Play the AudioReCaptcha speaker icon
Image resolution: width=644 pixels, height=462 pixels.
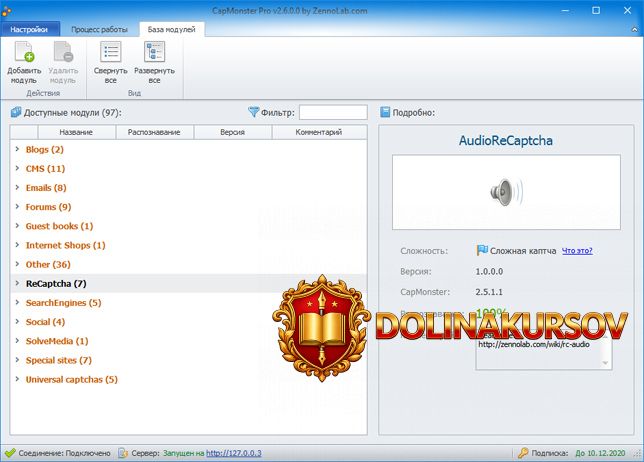click(x=500, y=191)
